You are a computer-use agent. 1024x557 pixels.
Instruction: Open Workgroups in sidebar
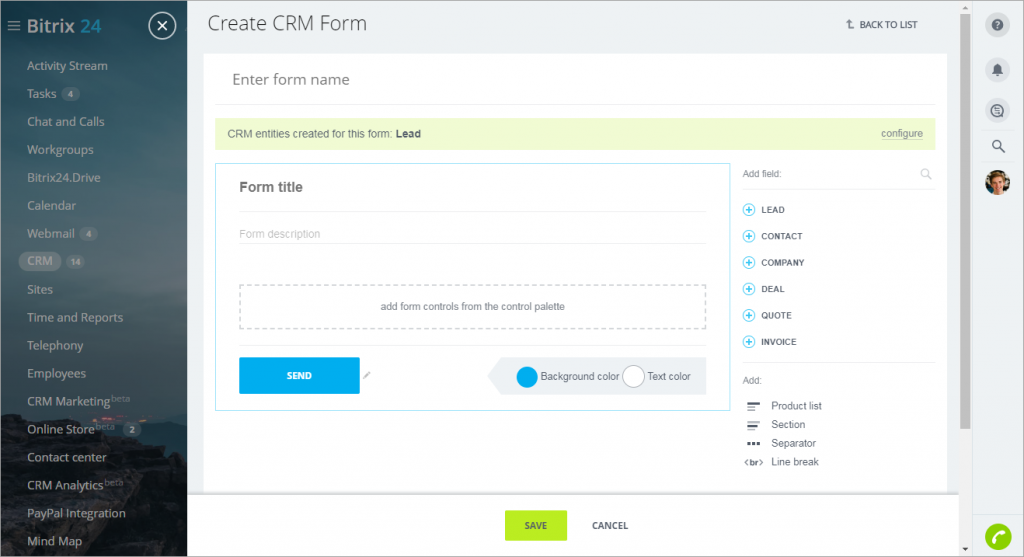click(x=60, y=150)
